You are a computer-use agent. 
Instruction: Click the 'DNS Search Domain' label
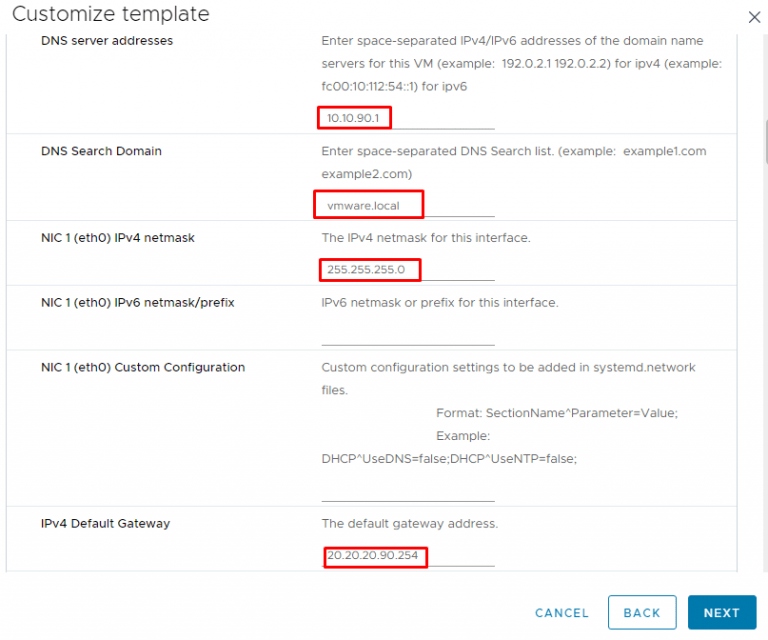tap(101, 151)
